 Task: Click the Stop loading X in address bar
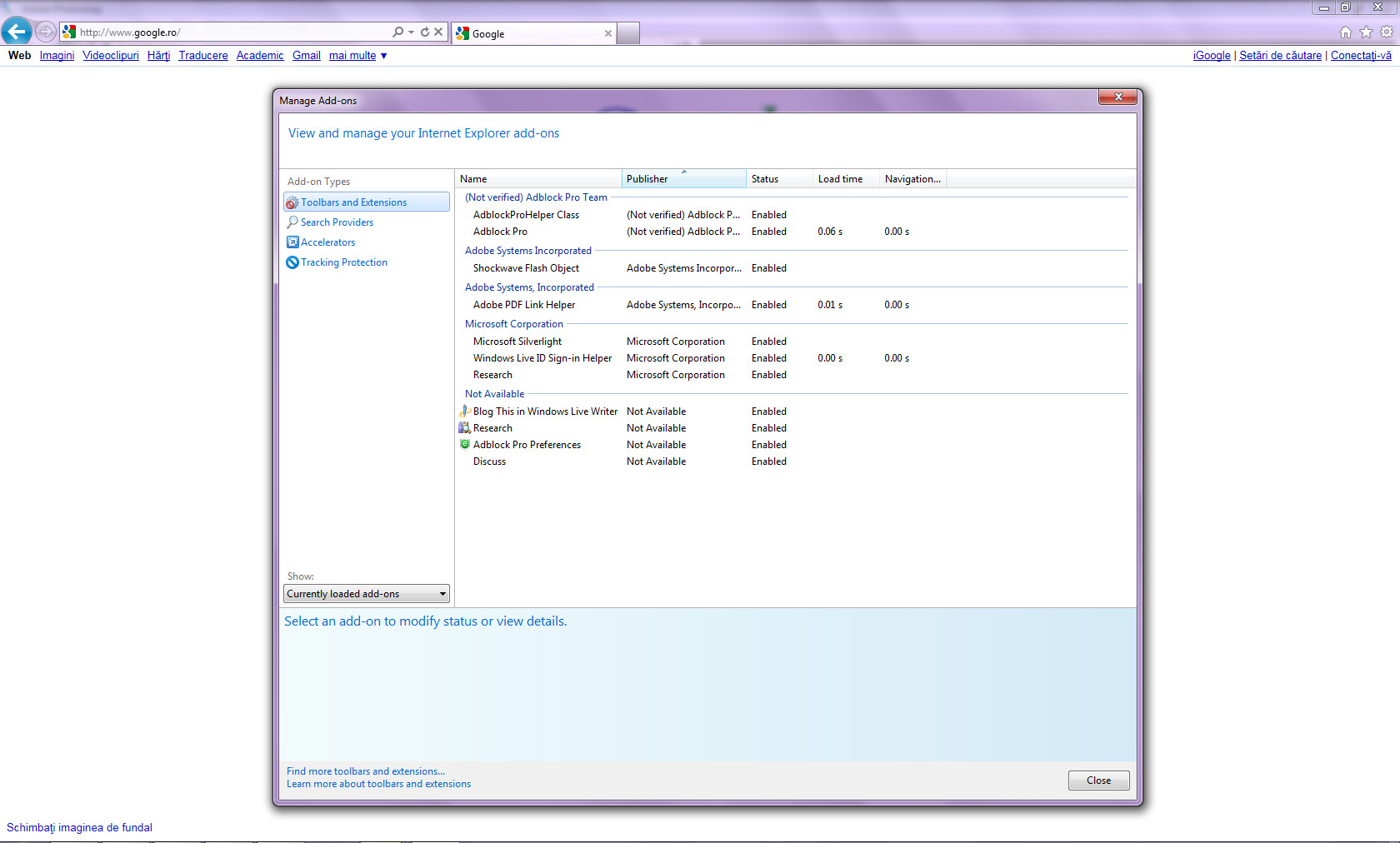pos(438,32)
